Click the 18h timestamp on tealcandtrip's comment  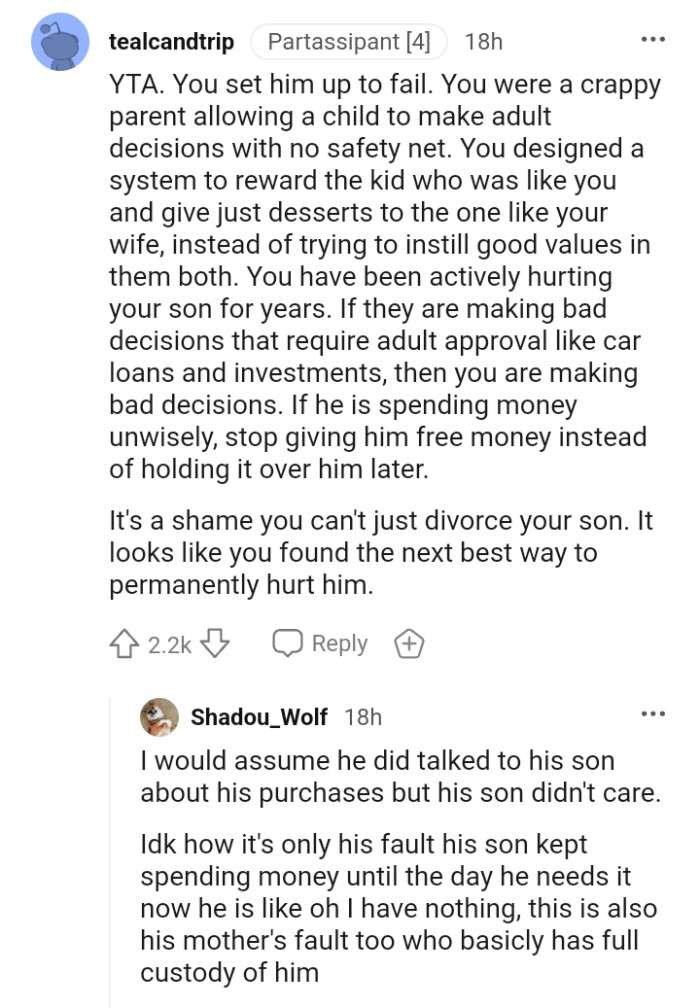click(x=486, y=41)
